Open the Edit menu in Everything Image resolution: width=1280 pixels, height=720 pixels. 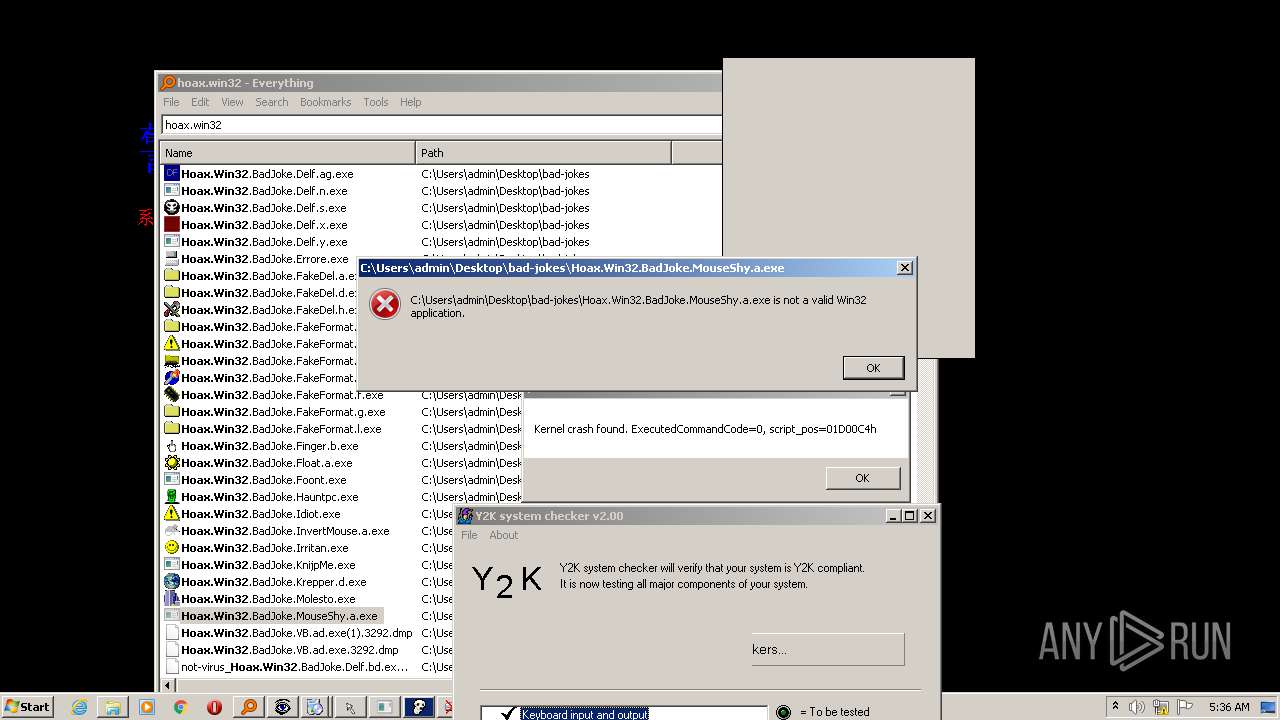(200, 102)
